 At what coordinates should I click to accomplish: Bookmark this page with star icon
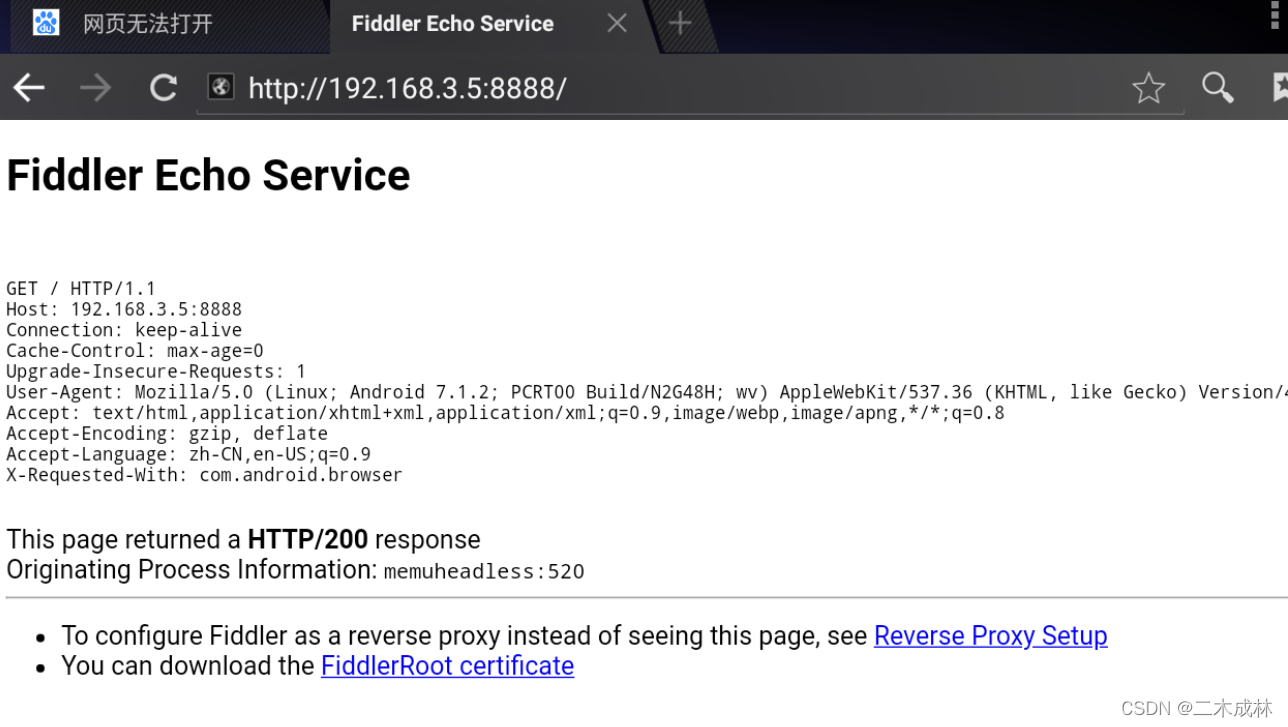click(1148, 88)
